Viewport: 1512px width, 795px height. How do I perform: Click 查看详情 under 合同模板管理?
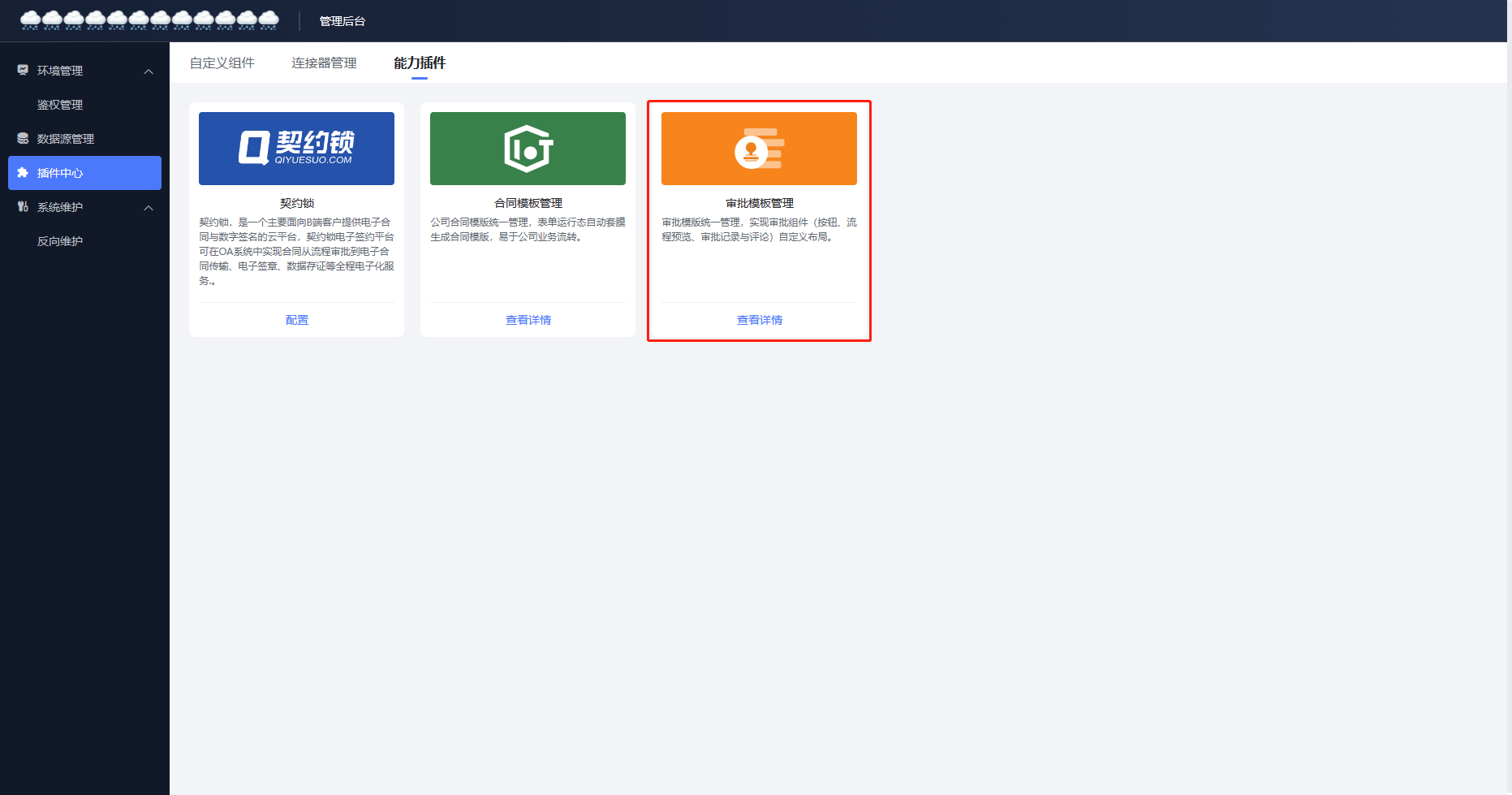point(528,320)
